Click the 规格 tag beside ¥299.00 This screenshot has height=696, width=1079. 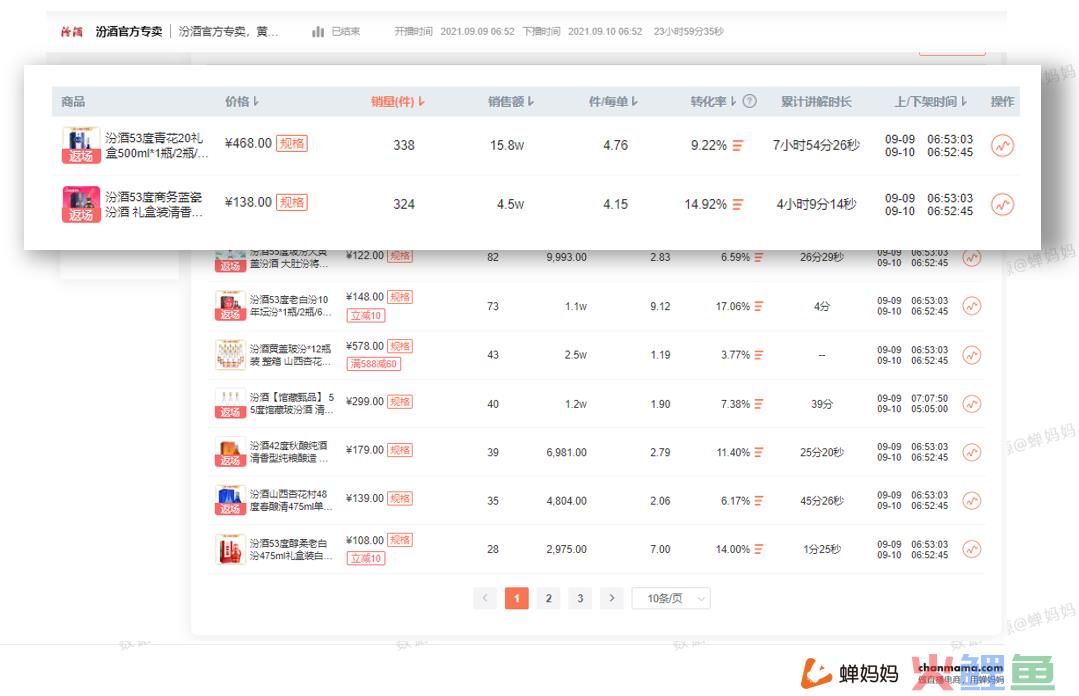(x=400, y=401)
